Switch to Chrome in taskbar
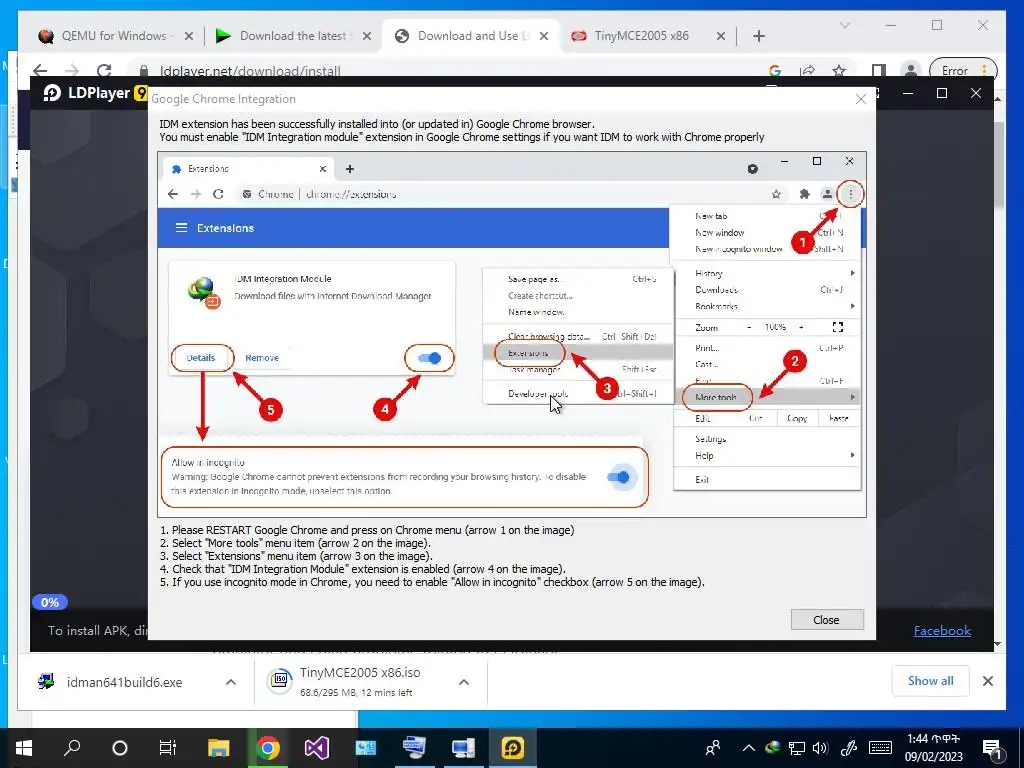 [x=268, y=748]
